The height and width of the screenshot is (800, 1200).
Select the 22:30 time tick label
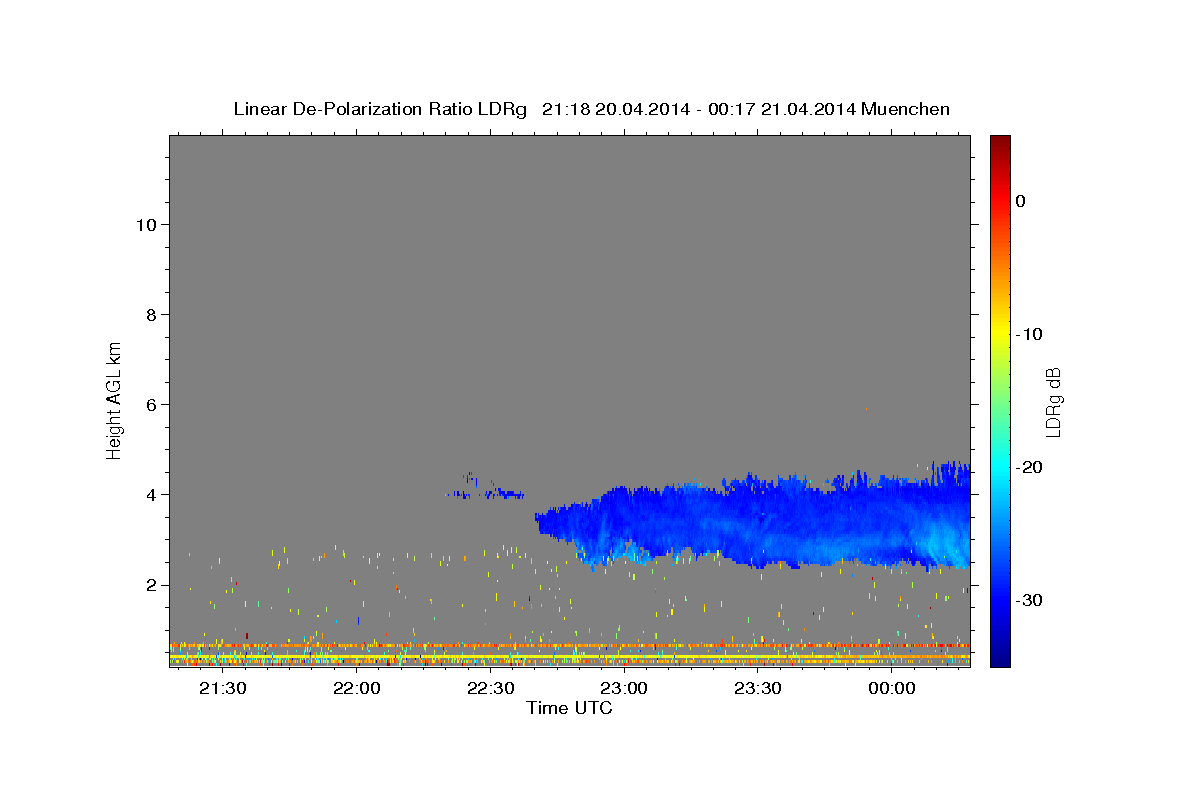pos(490,688)
